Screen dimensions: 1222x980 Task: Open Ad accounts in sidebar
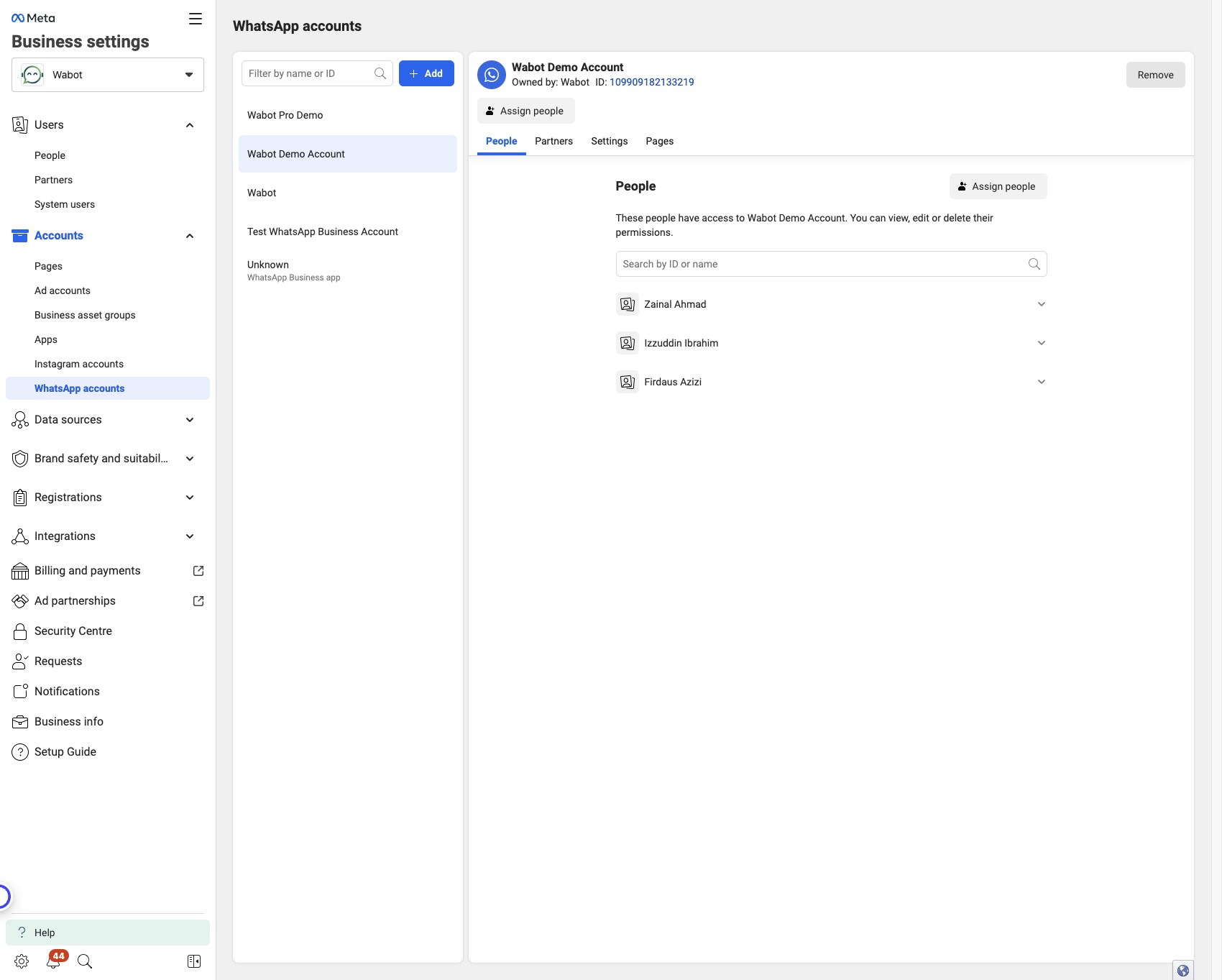[63, 290]
